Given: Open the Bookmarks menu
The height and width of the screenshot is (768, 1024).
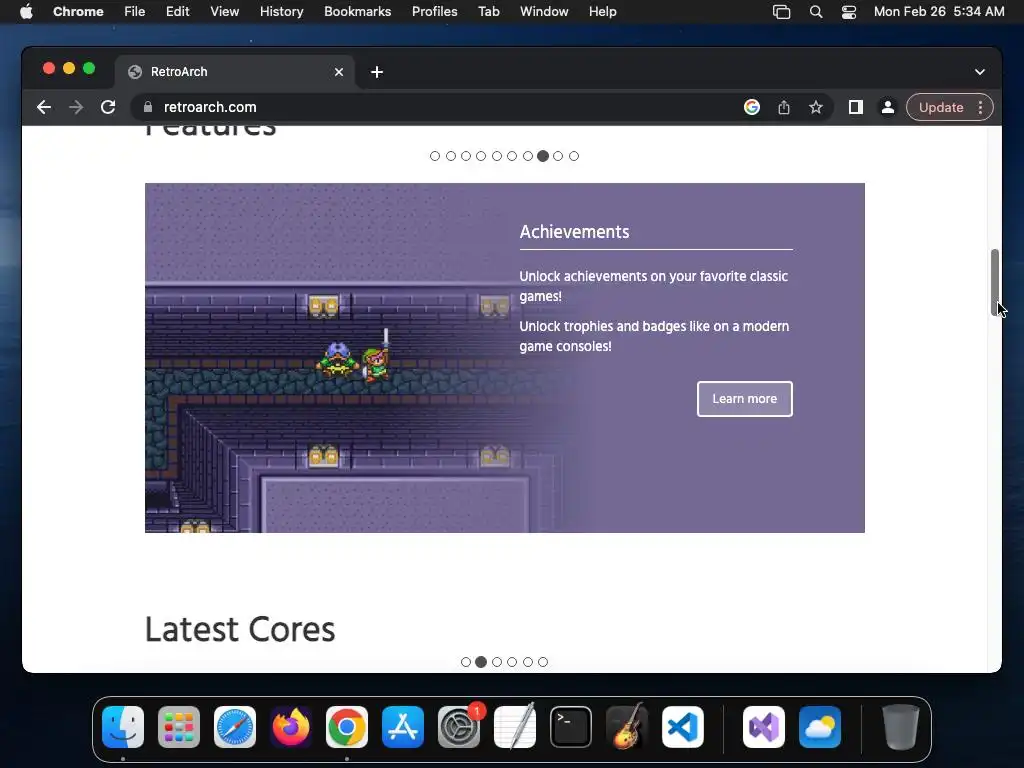Looking at the screenshot, I should (x=358, y=12).
